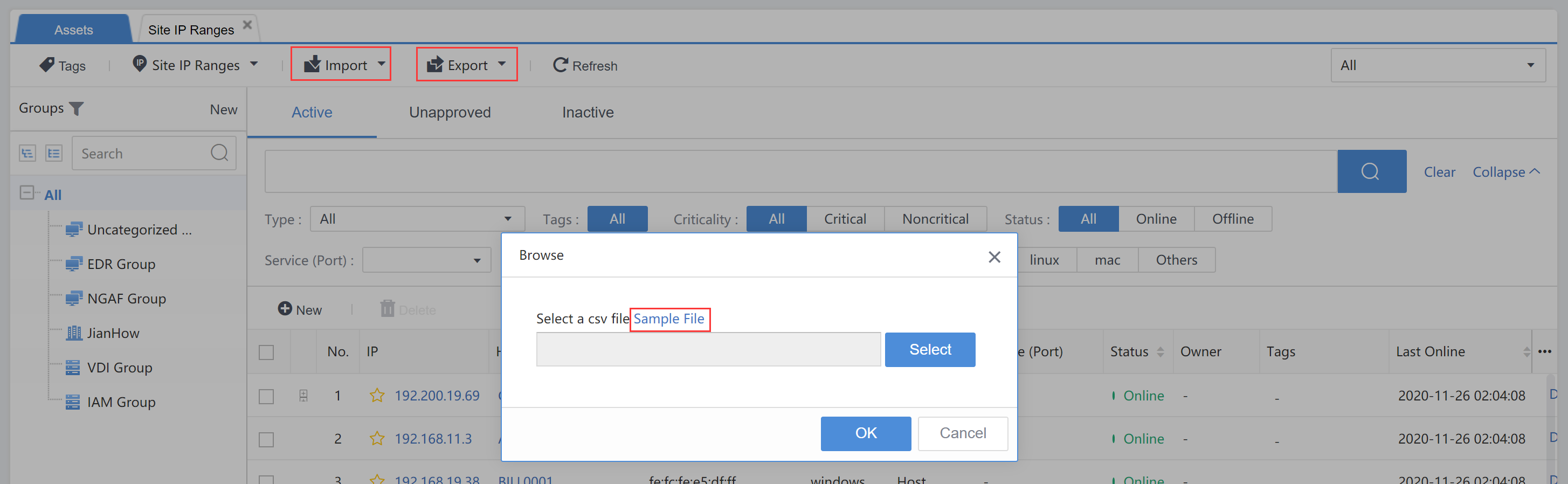Check the row 2 checkbox
This screenshot has width=1568, height=484.
pos(267,440)
